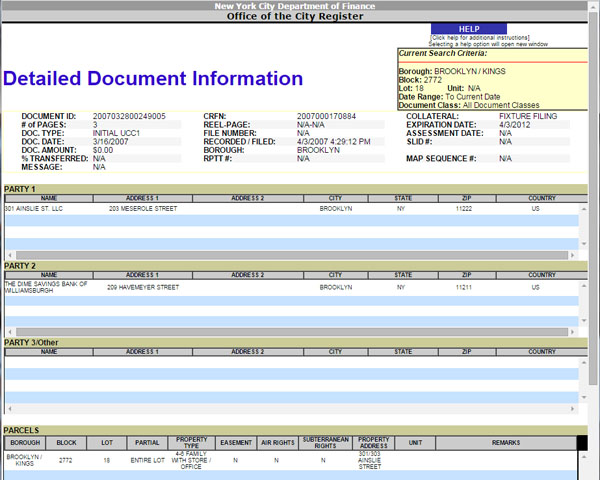This screenshot has width=600, height=480.
Task: Click the BLOCK column header in Parcels
Action: tap(65, 442)
